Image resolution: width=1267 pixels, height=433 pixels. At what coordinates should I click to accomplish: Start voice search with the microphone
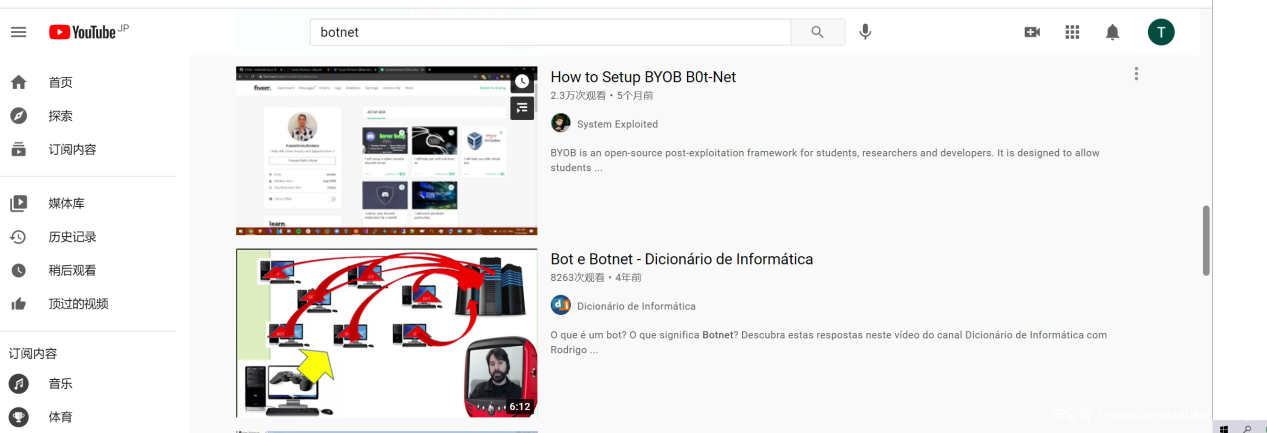point(865,32)
